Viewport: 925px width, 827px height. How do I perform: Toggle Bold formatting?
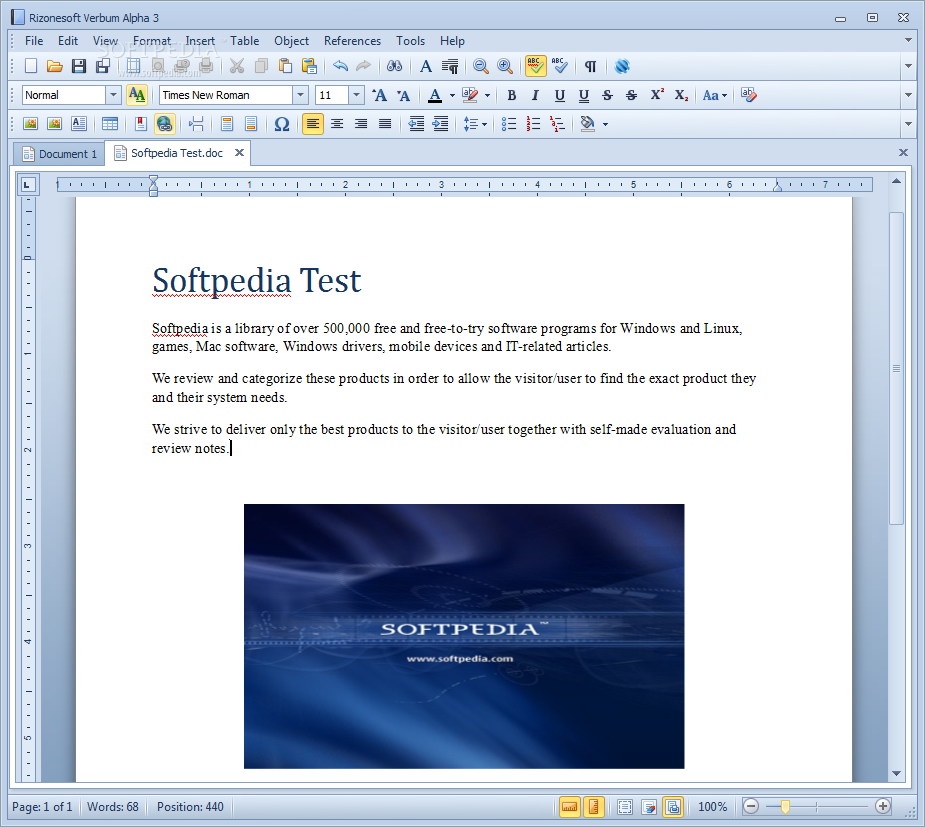coord(511,95)
